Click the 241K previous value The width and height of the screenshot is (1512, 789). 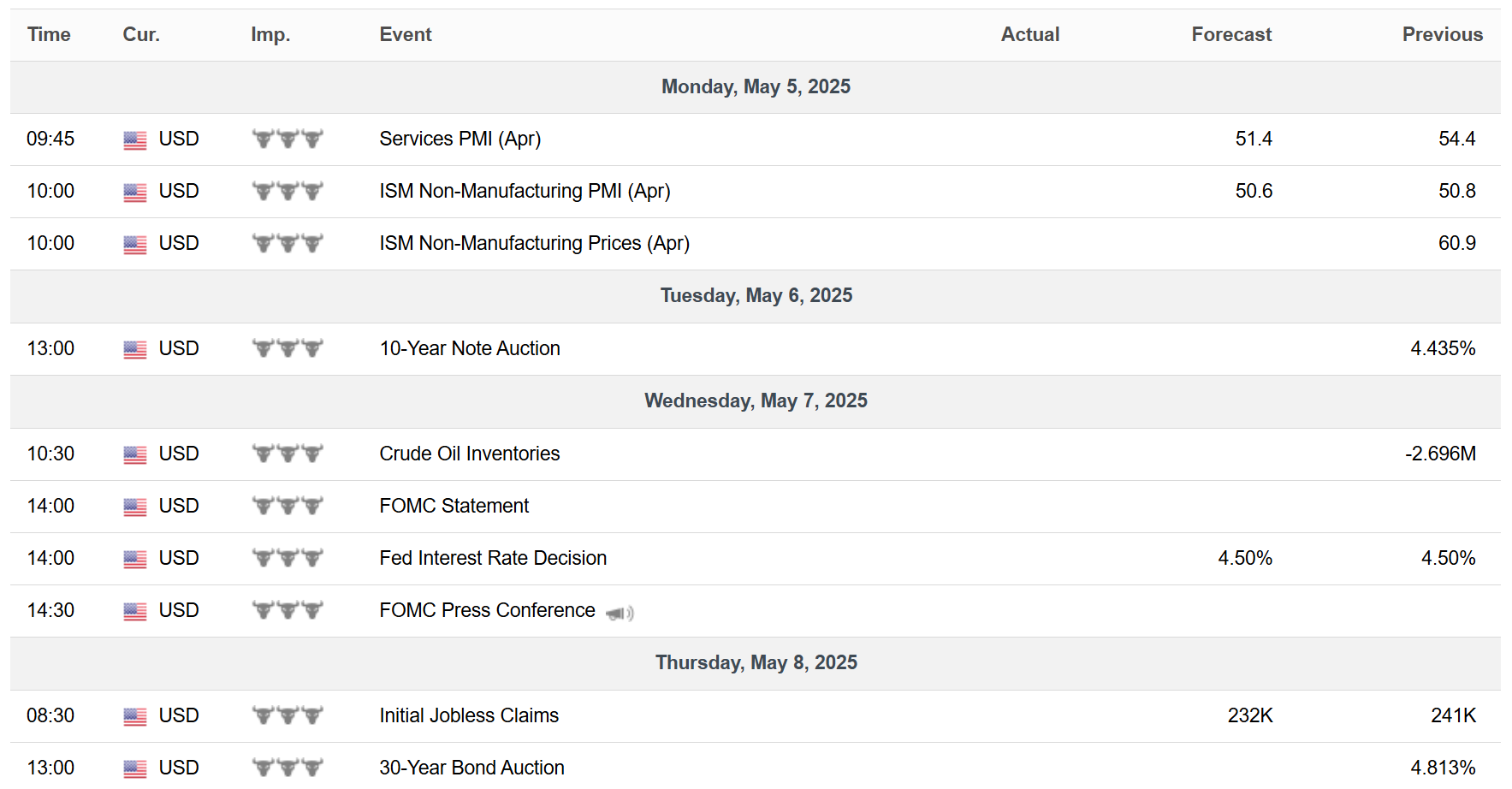1453,715
